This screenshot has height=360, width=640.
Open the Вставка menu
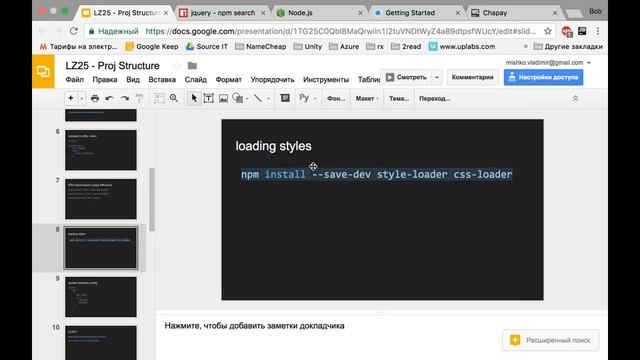pyautogui.click(x=162, y=80)
